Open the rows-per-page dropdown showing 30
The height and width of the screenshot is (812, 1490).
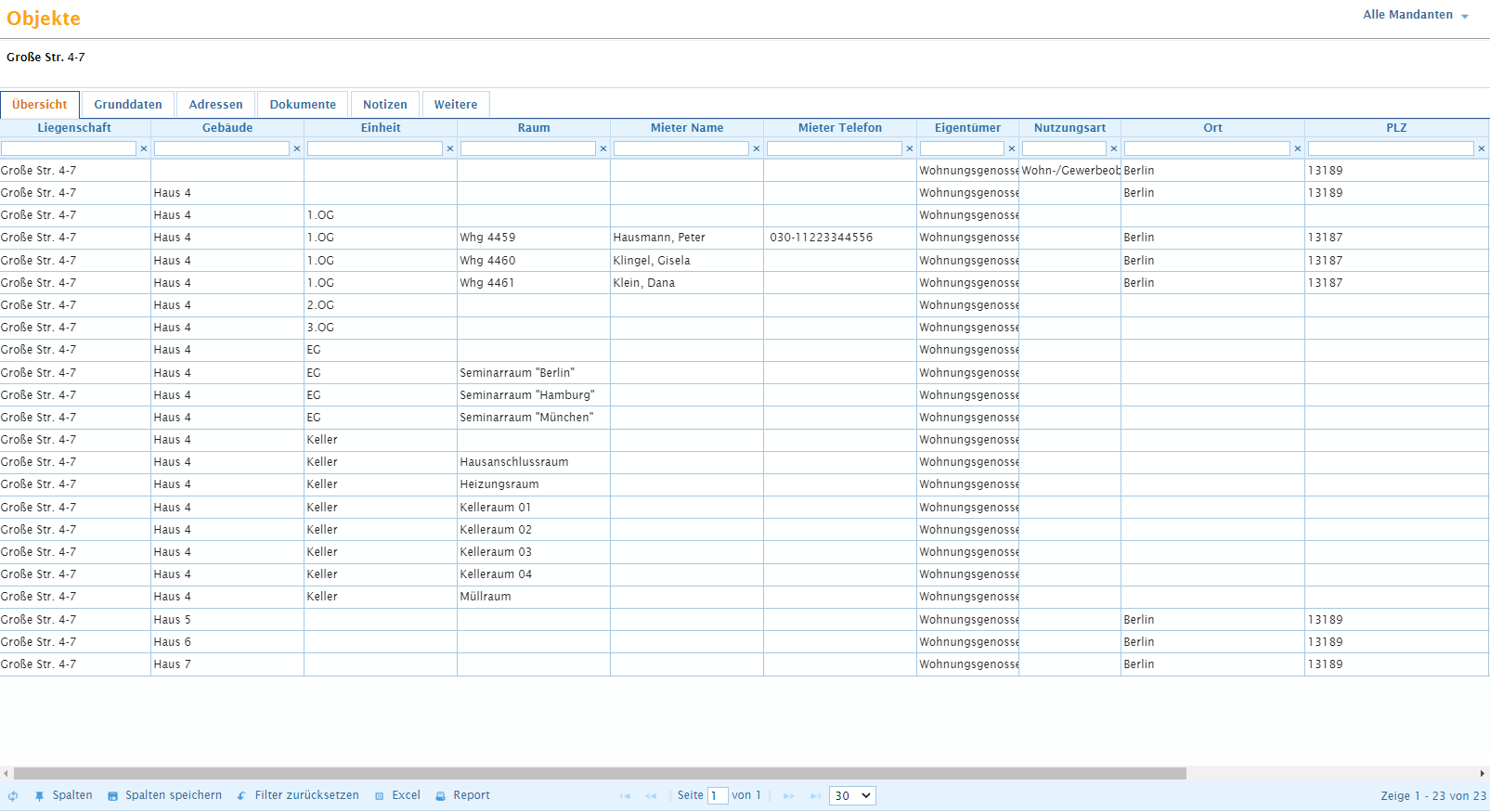(x=852, y=795)
